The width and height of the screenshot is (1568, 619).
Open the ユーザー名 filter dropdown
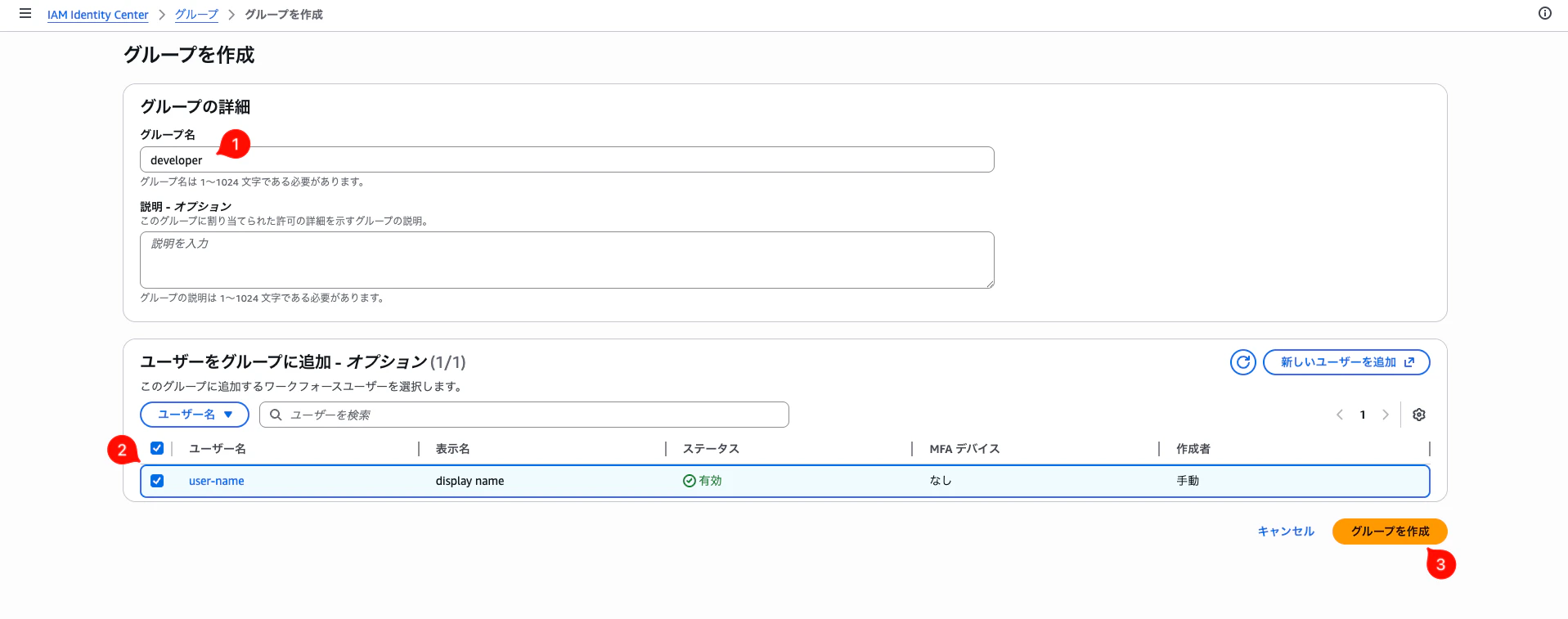click(x=195, y=415)
